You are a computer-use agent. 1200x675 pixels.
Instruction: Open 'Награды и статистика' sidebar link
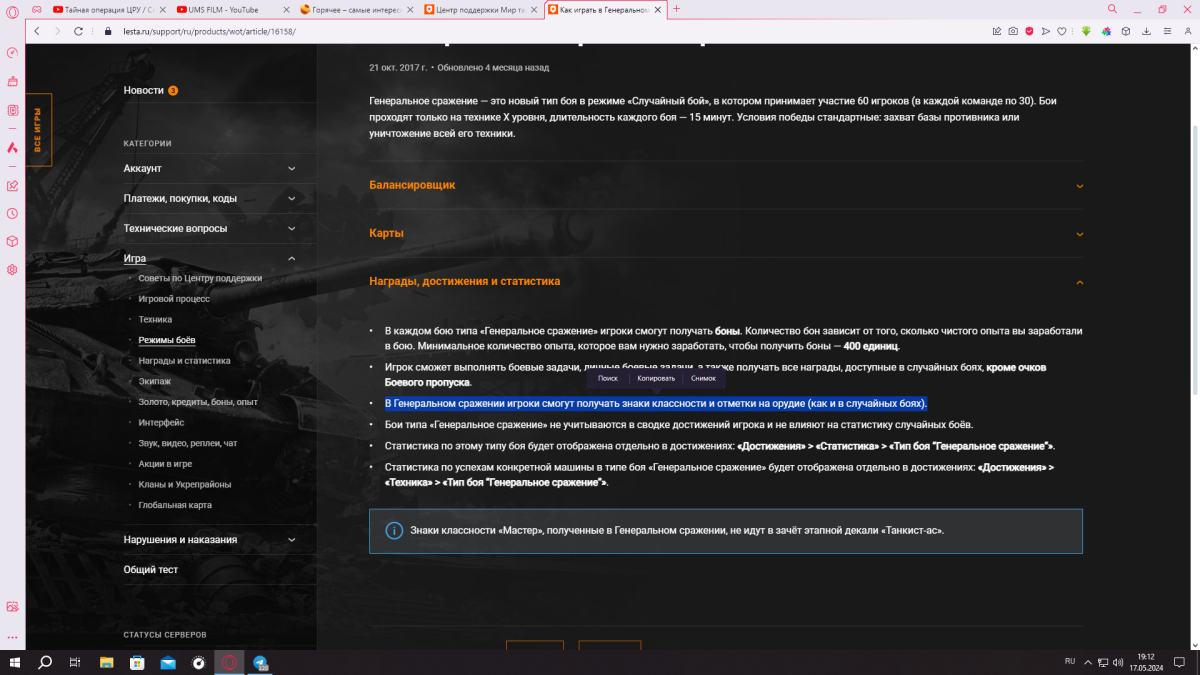[x=185, y=360]
